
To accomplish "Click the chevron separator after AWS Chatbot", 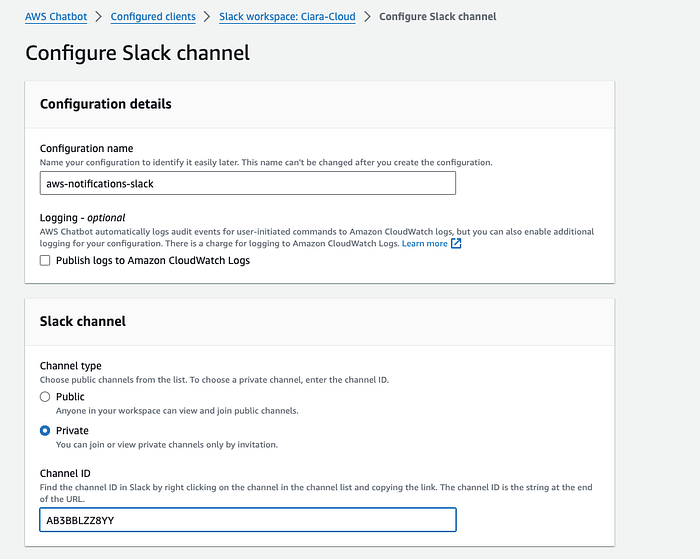I will point(99,17).
